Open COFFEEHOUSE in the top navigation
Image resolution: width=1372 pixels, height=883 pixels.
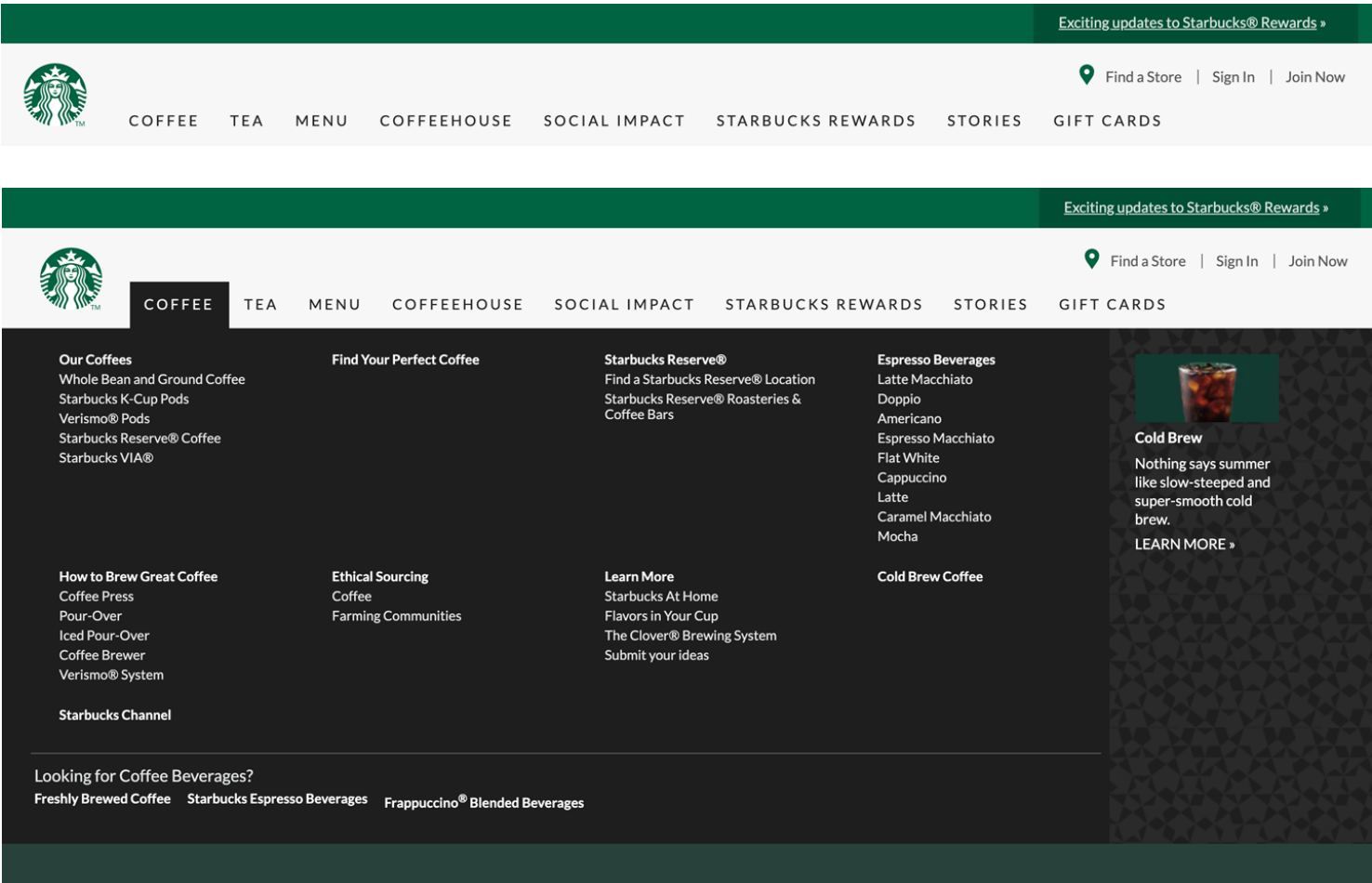tap(446, 121)
